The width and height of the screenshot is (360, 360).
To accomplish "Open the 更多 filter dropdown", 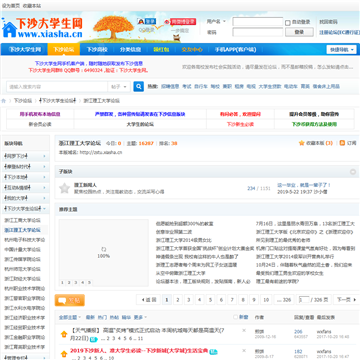I will [140, 317].
